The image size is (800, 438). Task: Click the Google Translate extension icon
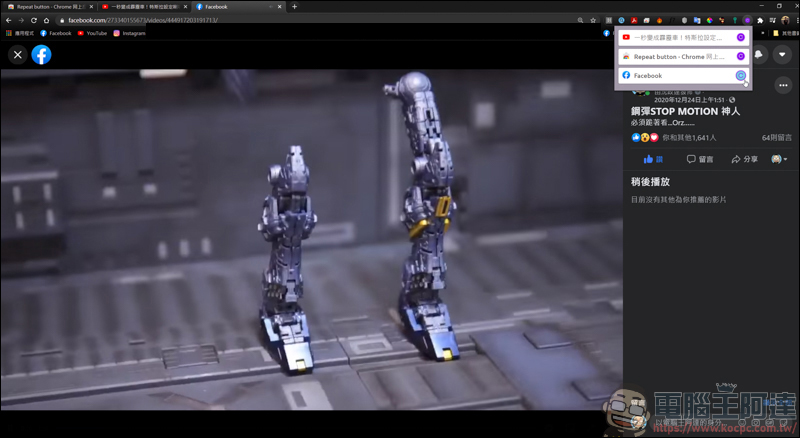697,20
